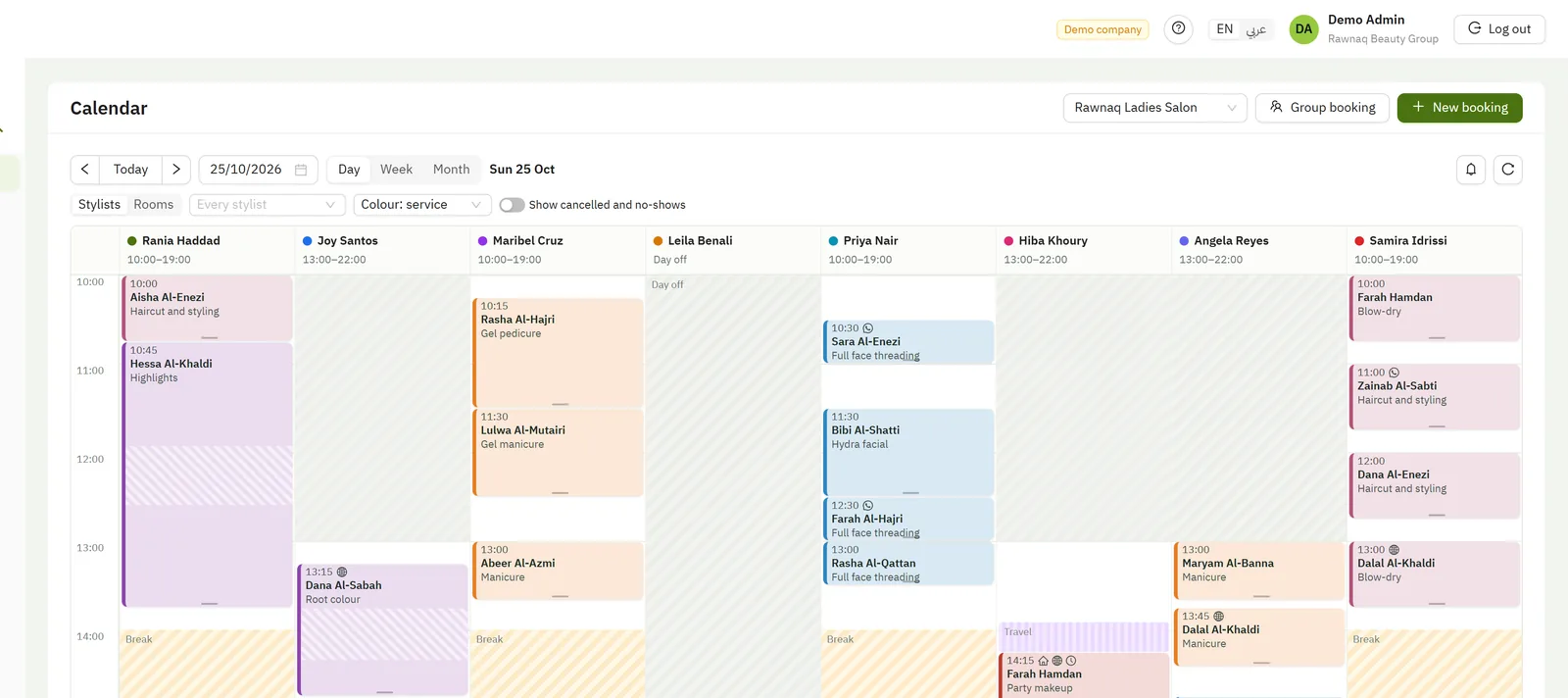The height and width of the screenshot is (698, 1568).
Task: Click the Group booking button
Action: [x=1322, y=108]
